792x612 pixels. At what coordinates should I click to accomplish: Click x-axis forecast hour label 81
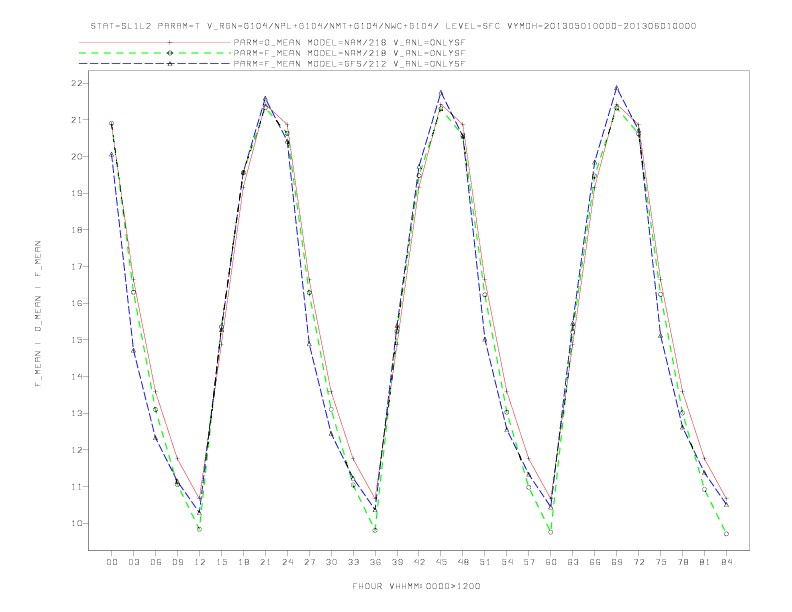705,562
